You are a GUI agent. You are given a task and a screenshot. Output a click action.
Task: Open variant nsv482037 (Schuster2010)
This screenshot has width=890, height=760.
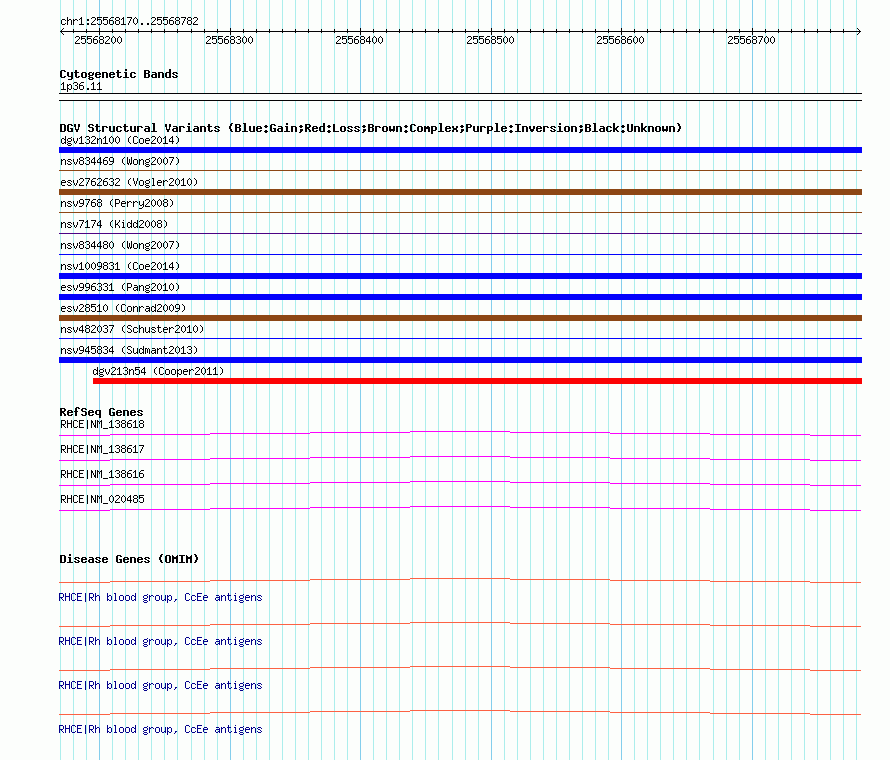(132, 329)
